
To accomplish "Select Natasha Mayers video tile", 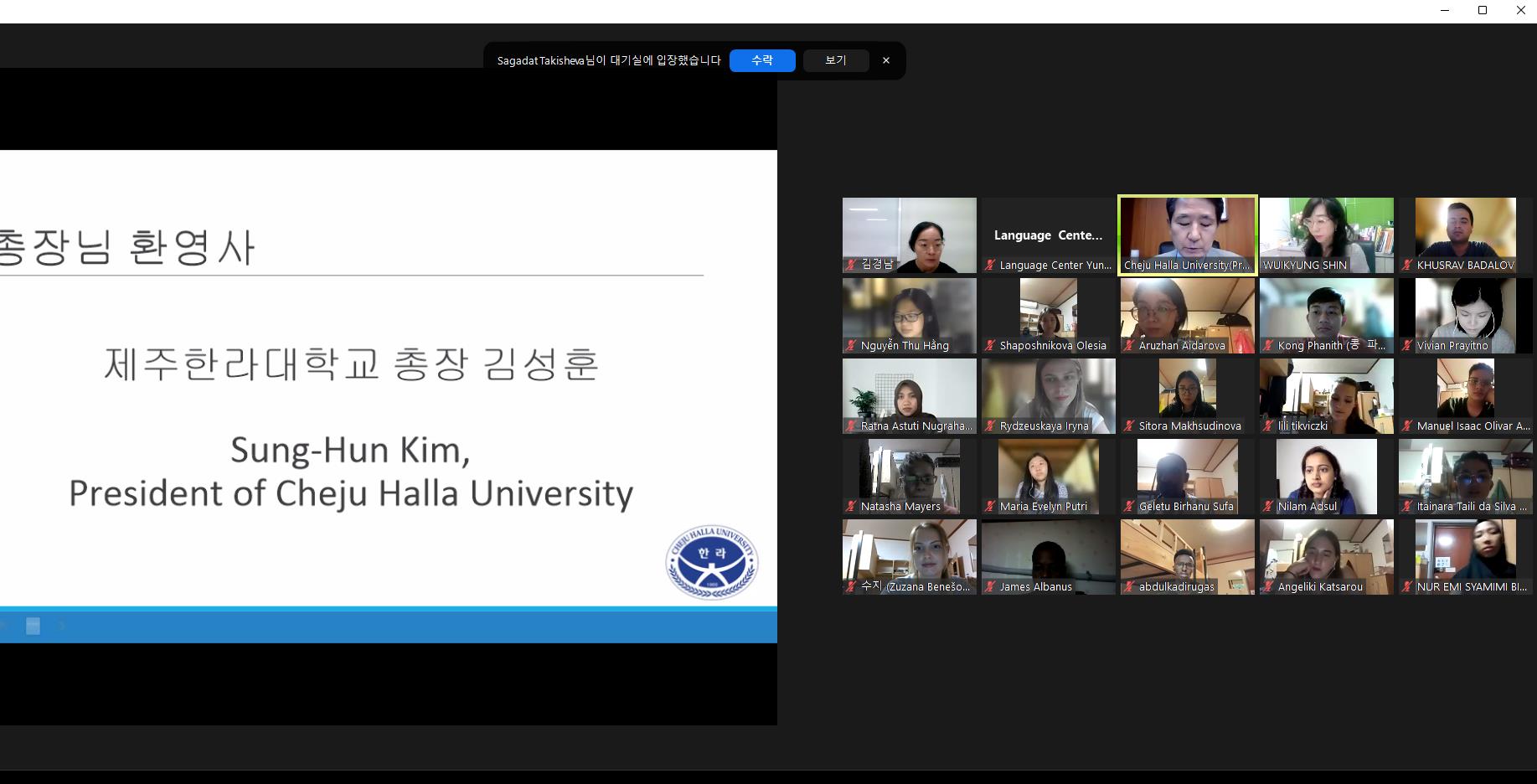I will coord(910,477).
